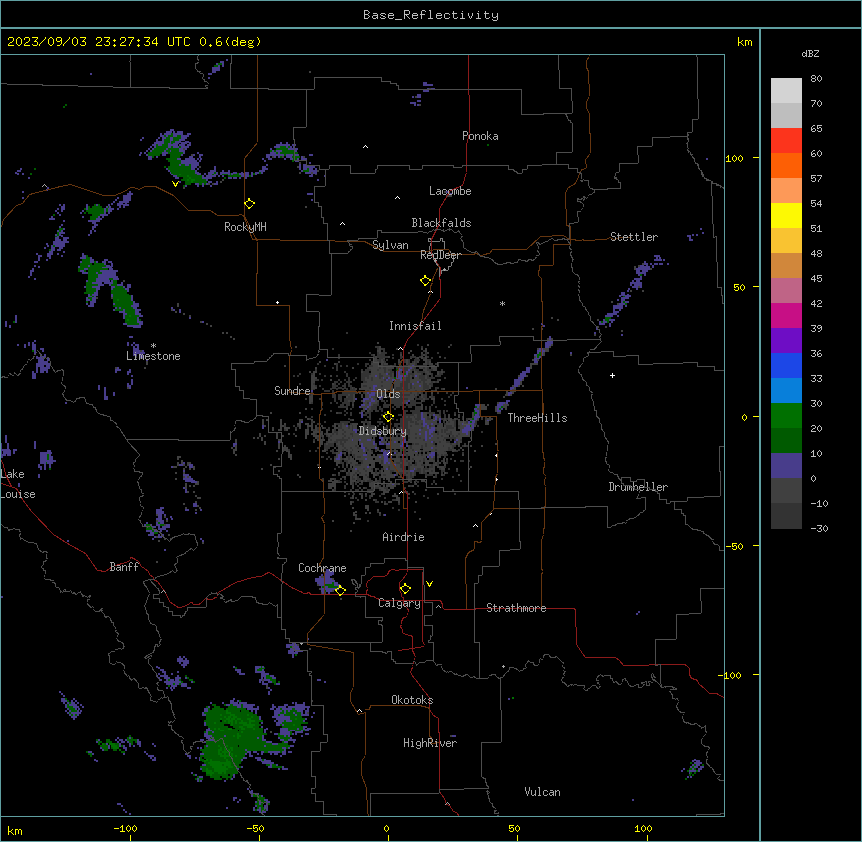
Task: Click the Banff town label
Action: [x=124, y=567]
